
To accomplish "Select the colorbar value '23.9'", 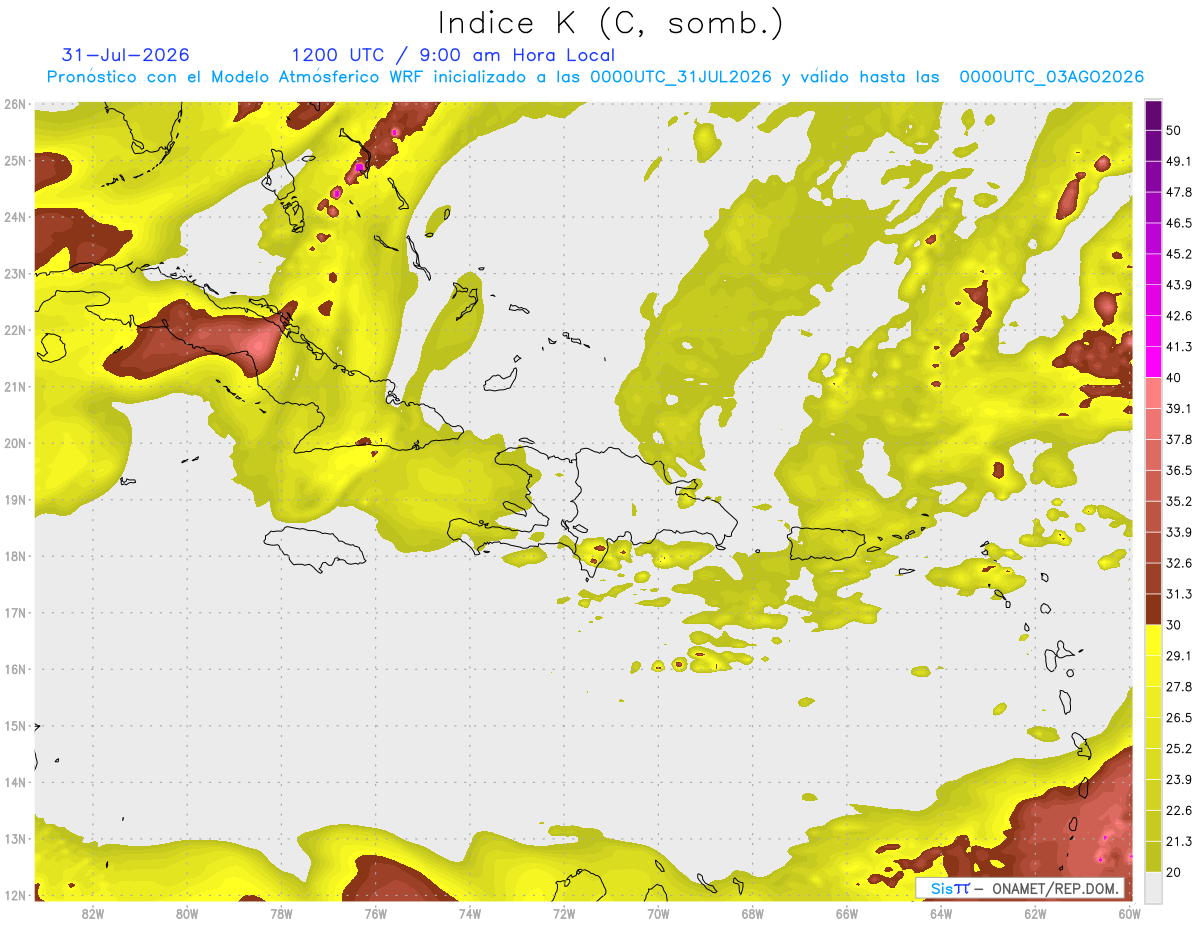I will pos(1178,779).
